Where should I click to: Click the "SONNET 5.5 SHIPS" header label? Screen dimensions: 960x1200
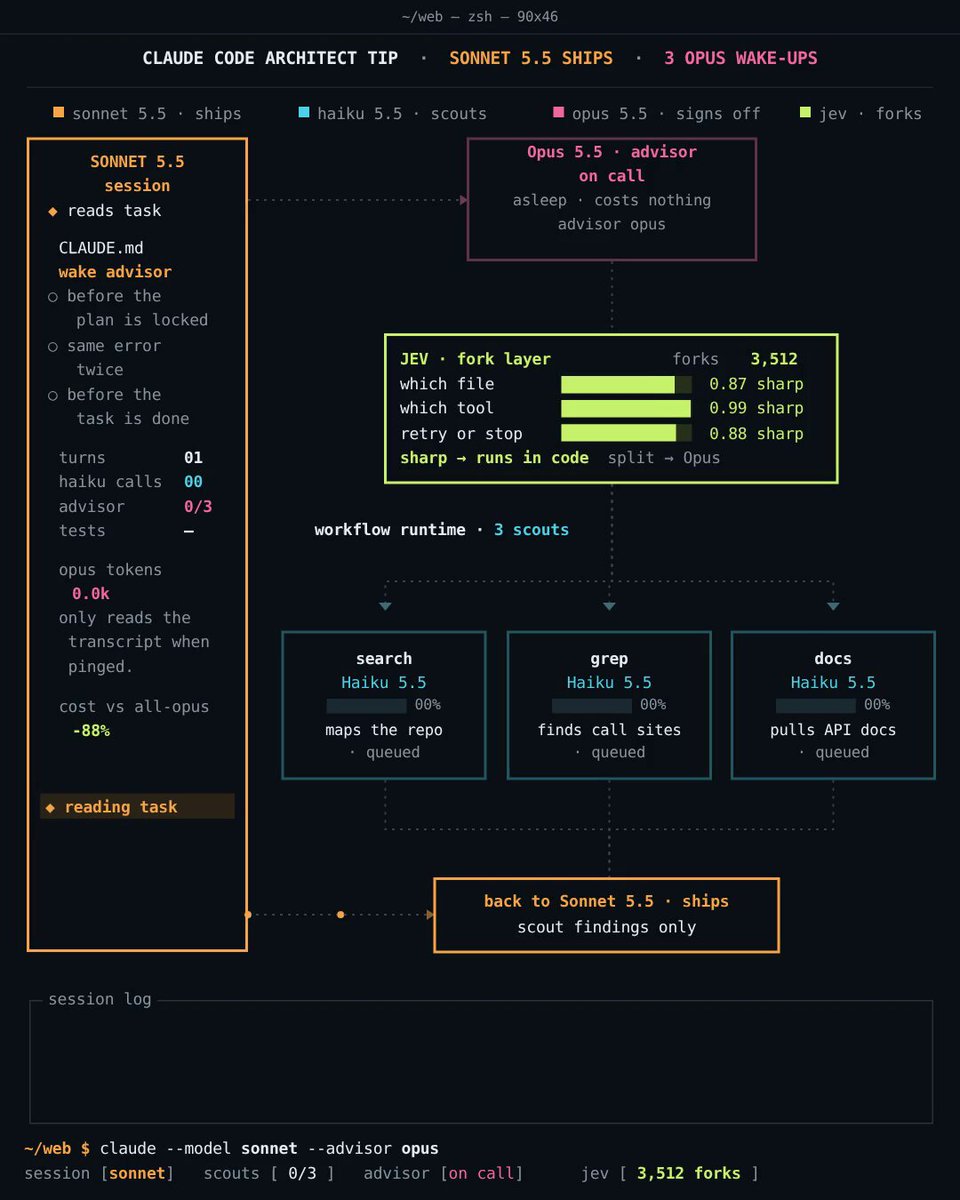pyautogui.click(x=531, y=58)
